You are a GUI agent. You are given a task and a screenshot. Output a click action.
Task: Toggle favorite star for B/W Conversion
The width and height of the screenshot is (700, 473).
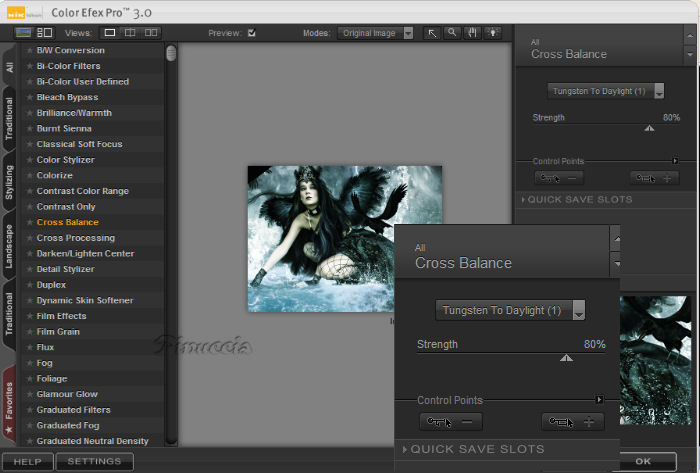click(x=29, y=50)
